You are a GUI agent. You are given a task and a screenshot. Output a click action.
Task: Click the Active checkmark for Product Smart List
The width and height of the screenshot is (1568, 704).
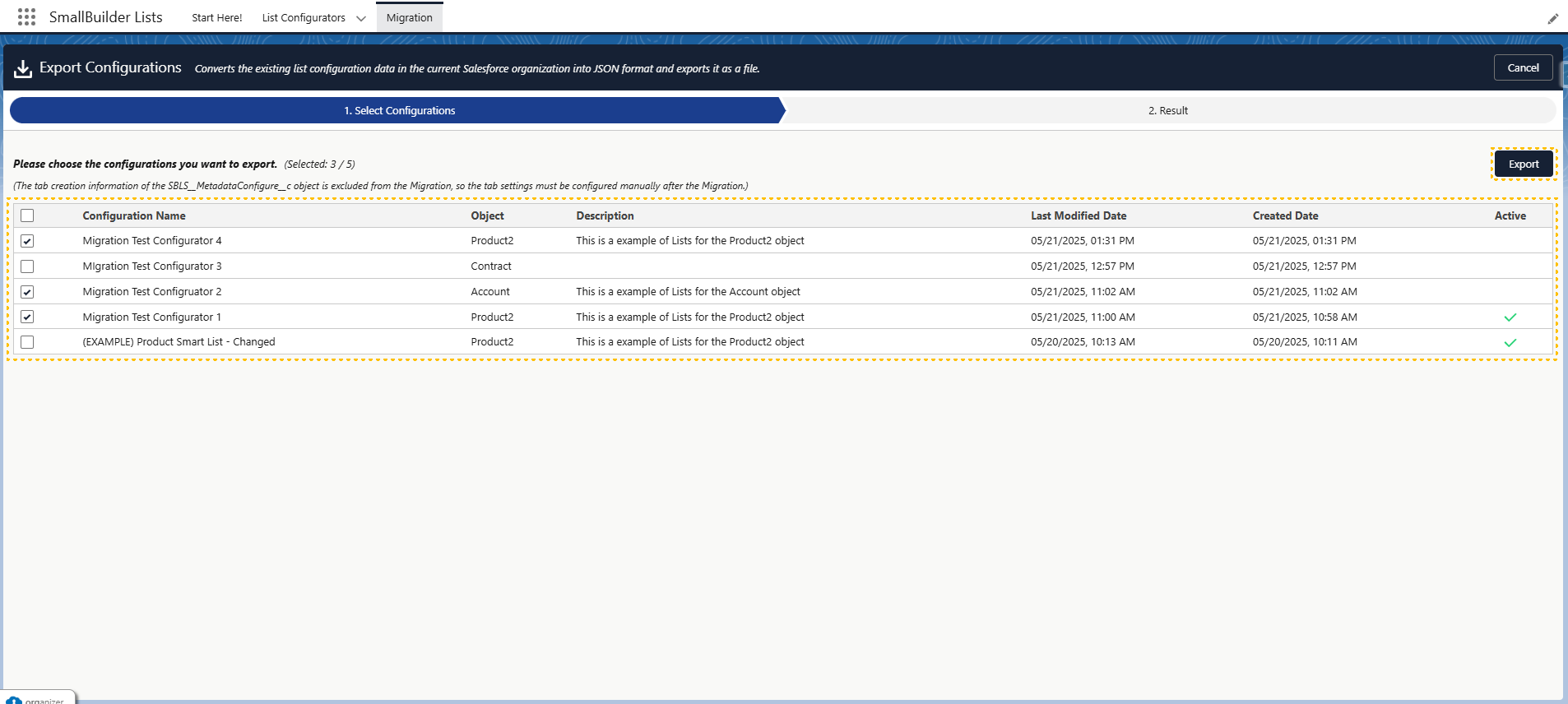tap(1510, 343)
